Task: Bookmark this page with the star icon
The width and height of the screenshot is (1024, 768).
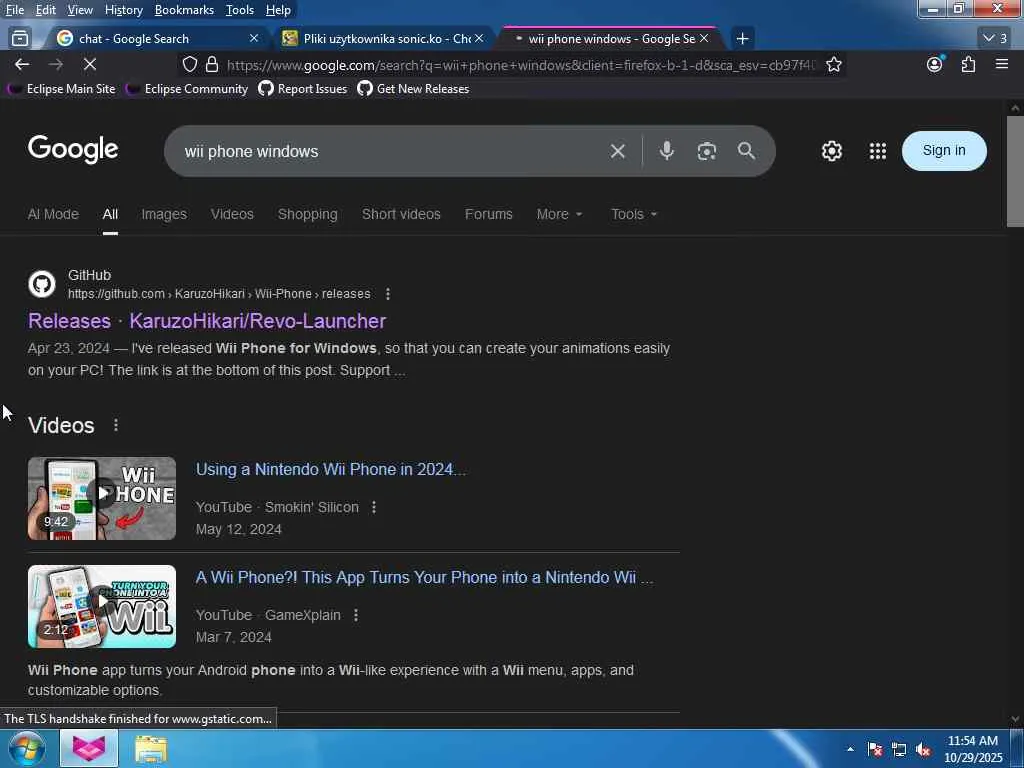Action: pyautogui.click(x=833, y=64)
